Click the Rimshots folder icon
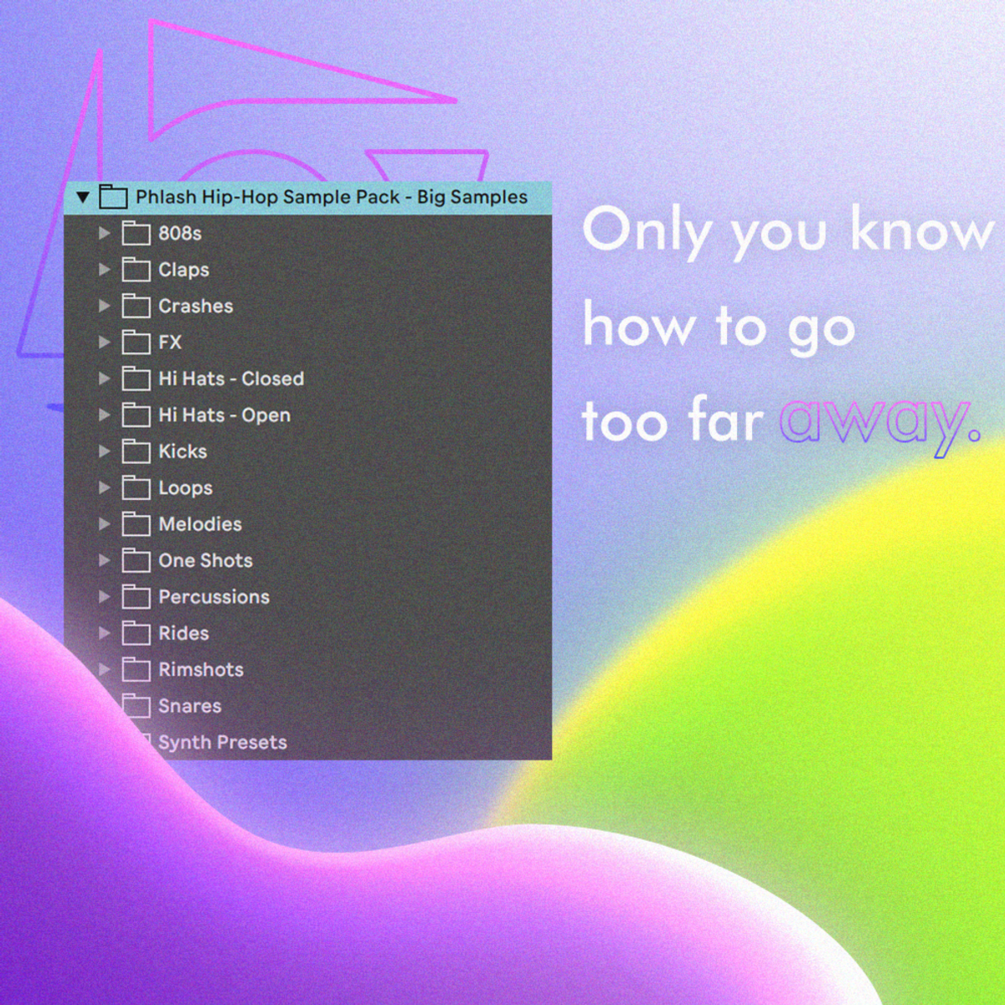Screen dimensions: 1005x1005 136,670
